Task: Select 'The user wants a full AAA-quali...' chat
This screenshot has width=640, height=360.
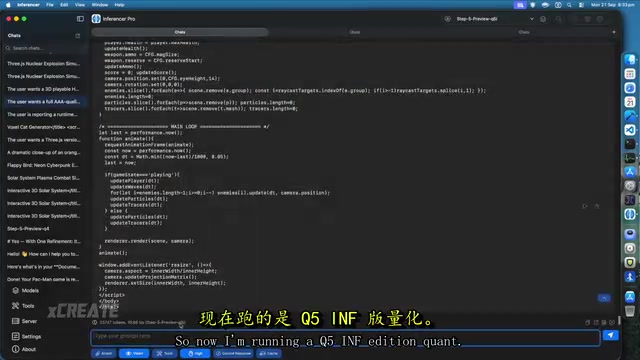Action: click(43, 102)
